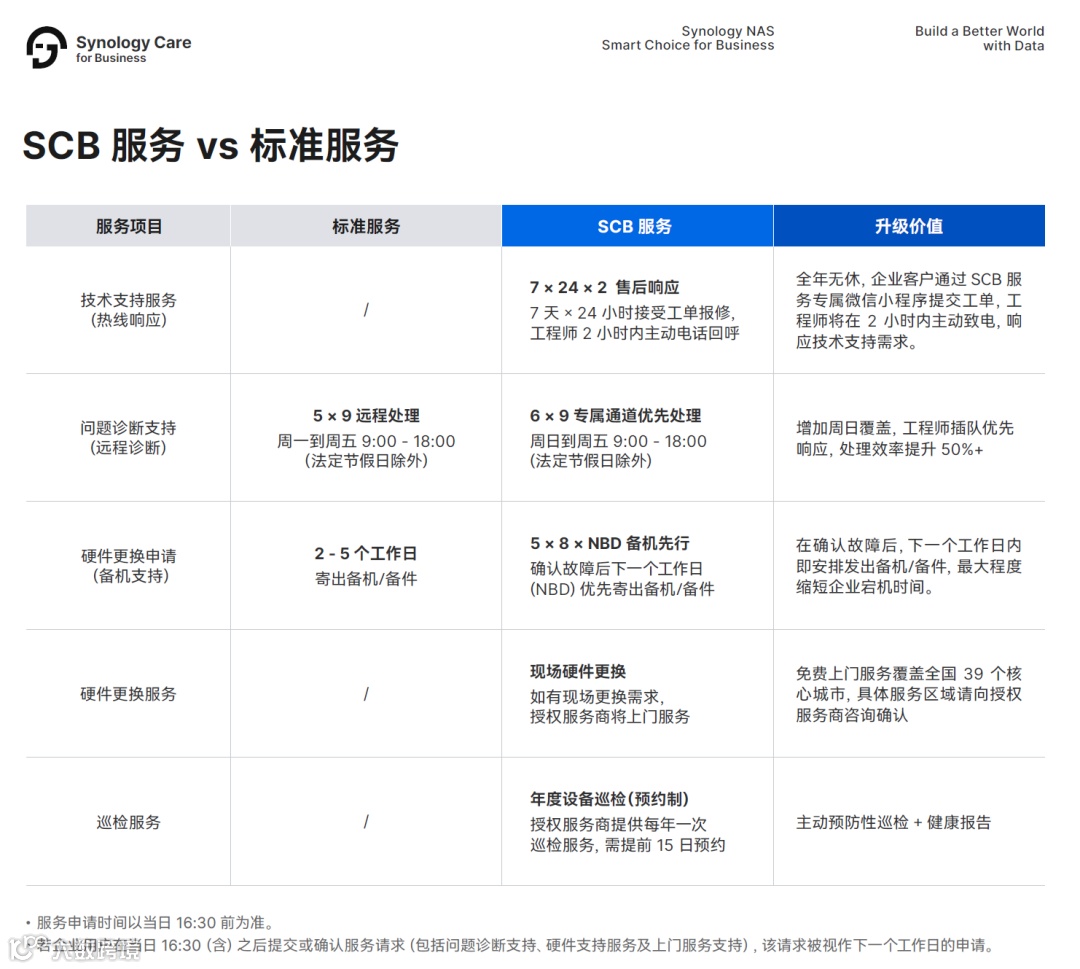Click the '年度设备巡检 (预约制)' title
This screenshot has width=1080, height=969.
pos(609,799)
